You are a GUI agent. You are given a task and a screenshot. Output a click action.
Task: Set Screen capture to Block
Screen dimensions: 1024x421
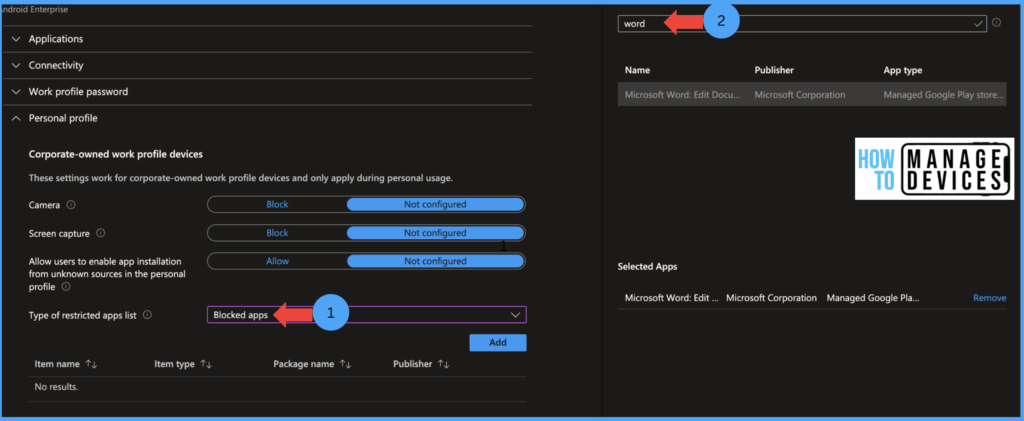[277, 232]
